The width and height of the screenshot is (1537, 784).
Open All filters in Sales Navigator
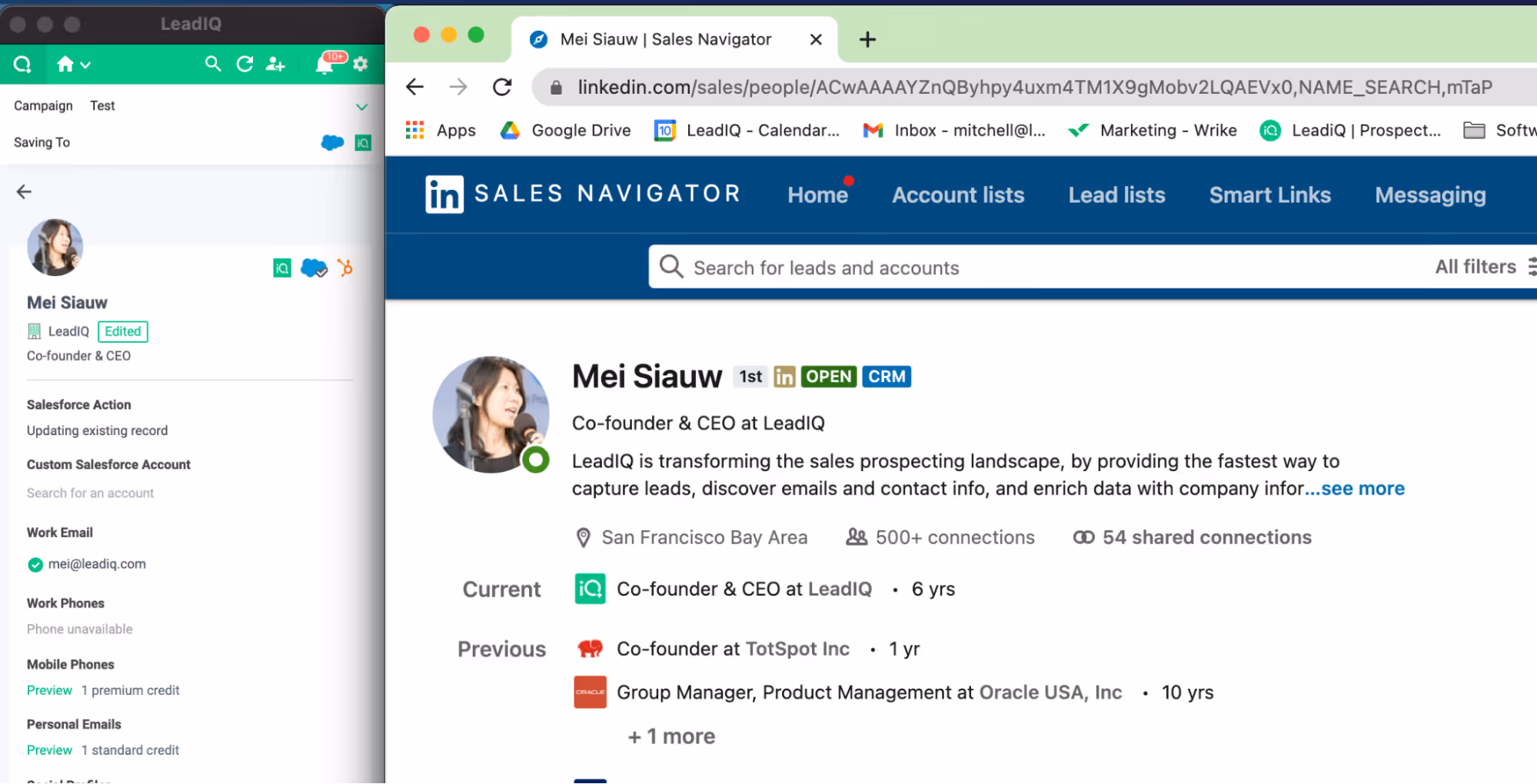pos(1475,266)
